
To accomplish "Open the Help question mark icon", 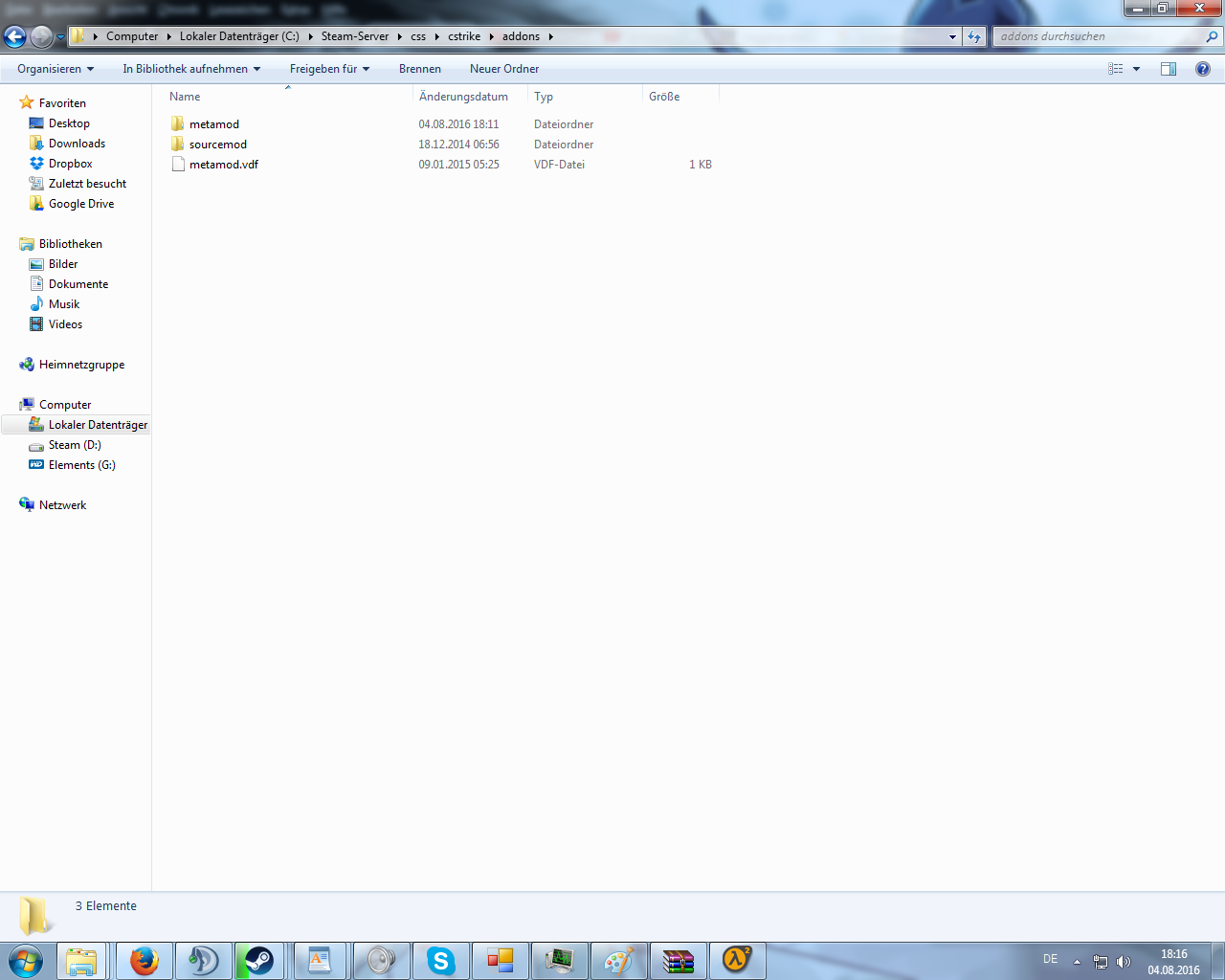I will 1203,69.
